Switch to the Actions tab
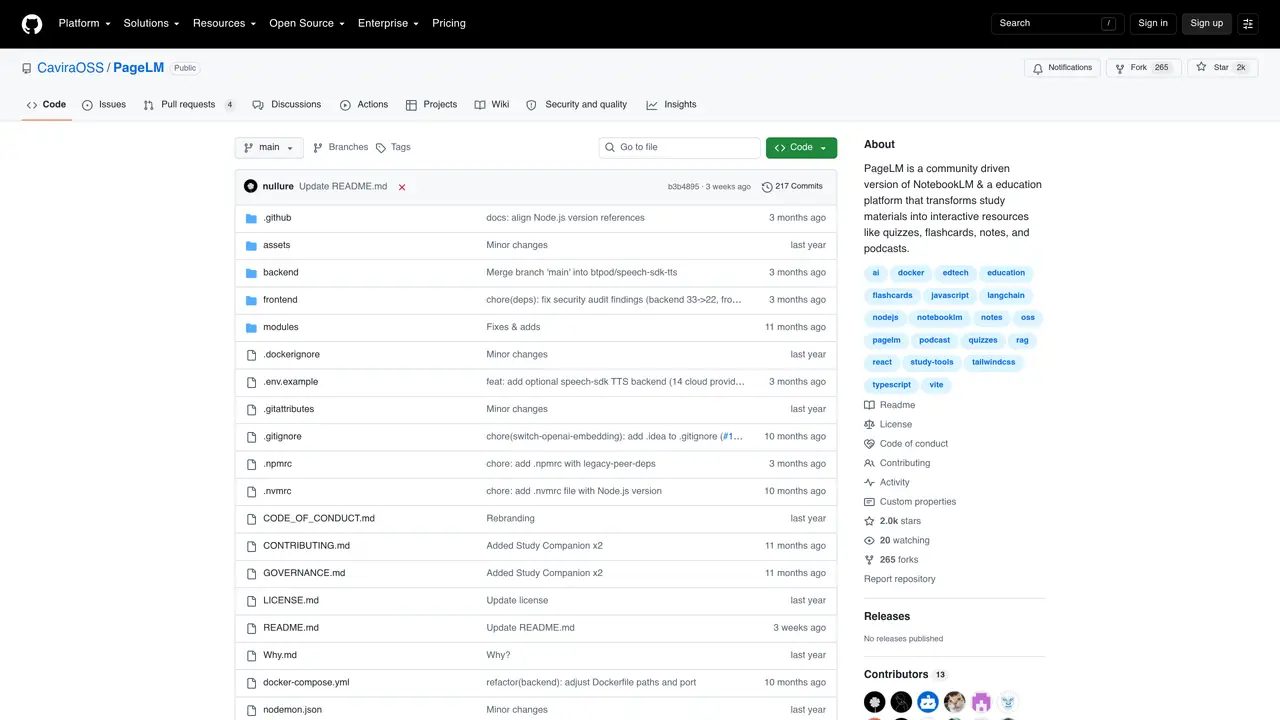 click(x=364, y=105)
